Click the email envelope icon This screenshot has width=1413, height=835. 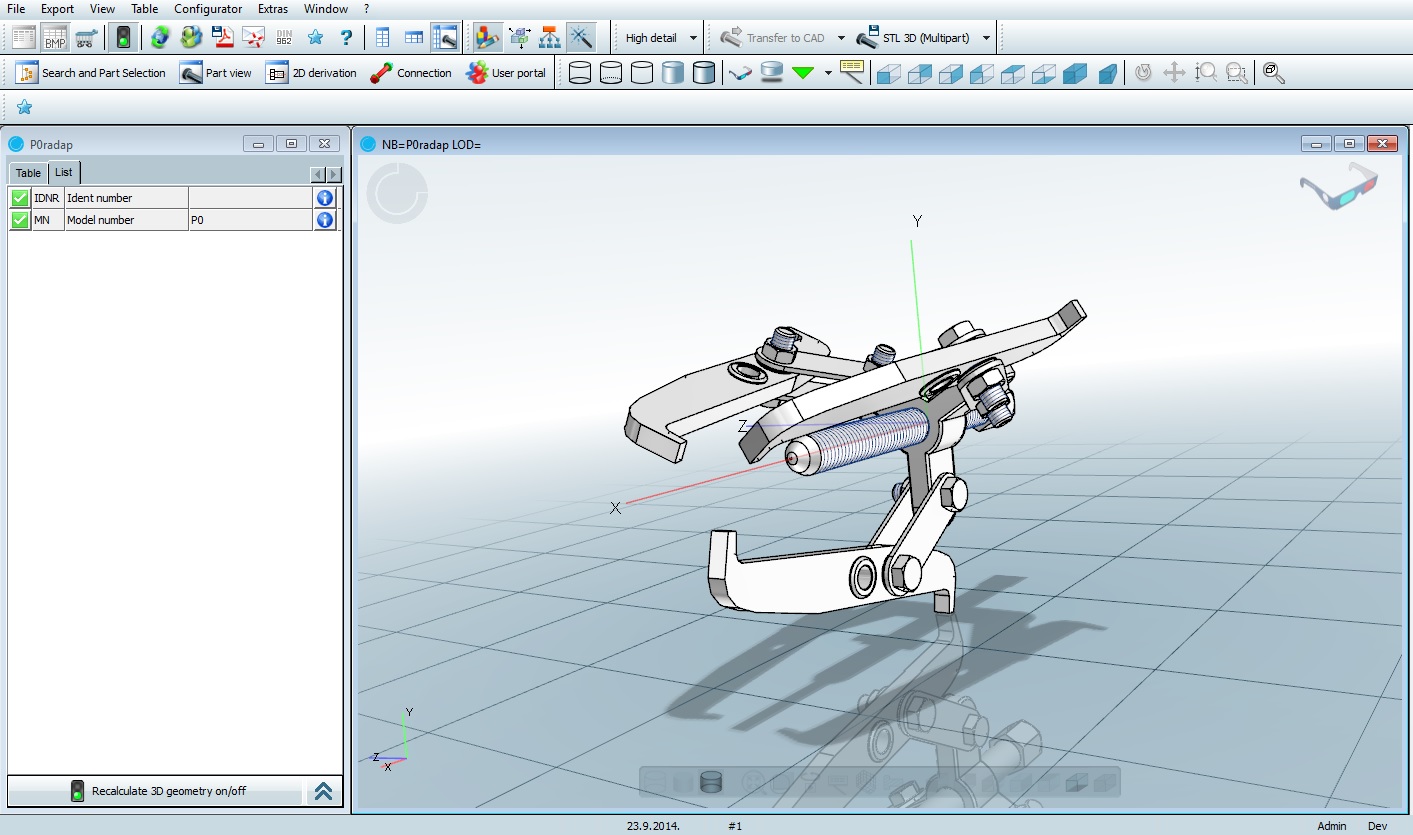(x=253, y=38)
